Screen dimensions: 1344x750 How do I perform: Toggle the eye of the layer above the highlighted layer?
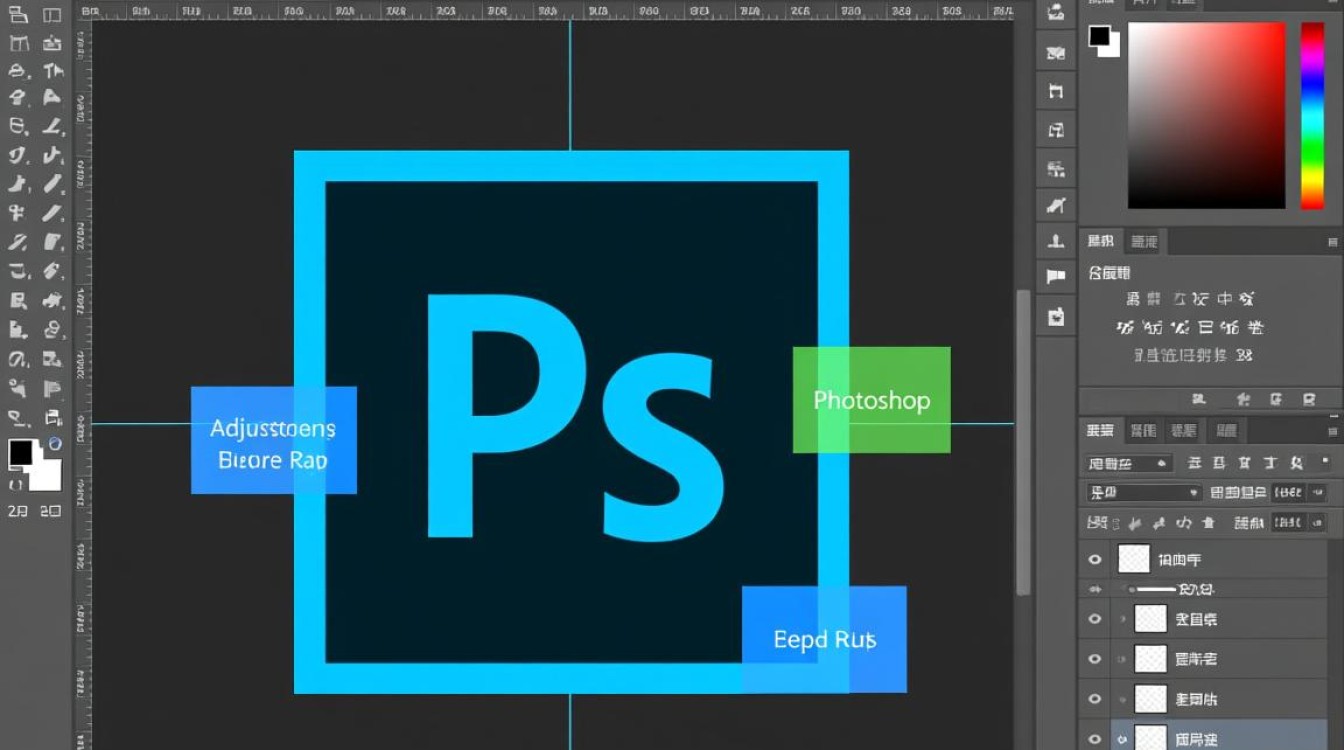pyautogui.click(x=1095, y=699)
